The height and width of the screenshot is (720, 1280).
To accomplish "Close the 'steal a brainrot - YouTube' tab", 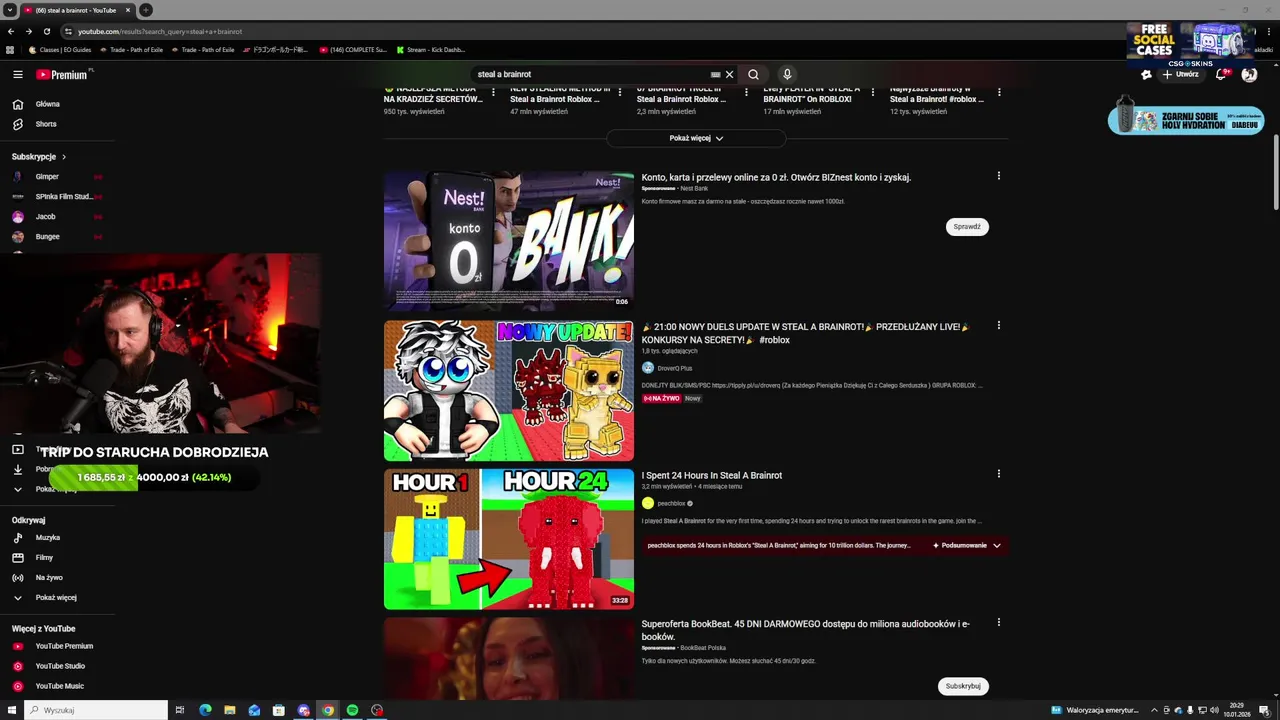I will click(129, 10).
